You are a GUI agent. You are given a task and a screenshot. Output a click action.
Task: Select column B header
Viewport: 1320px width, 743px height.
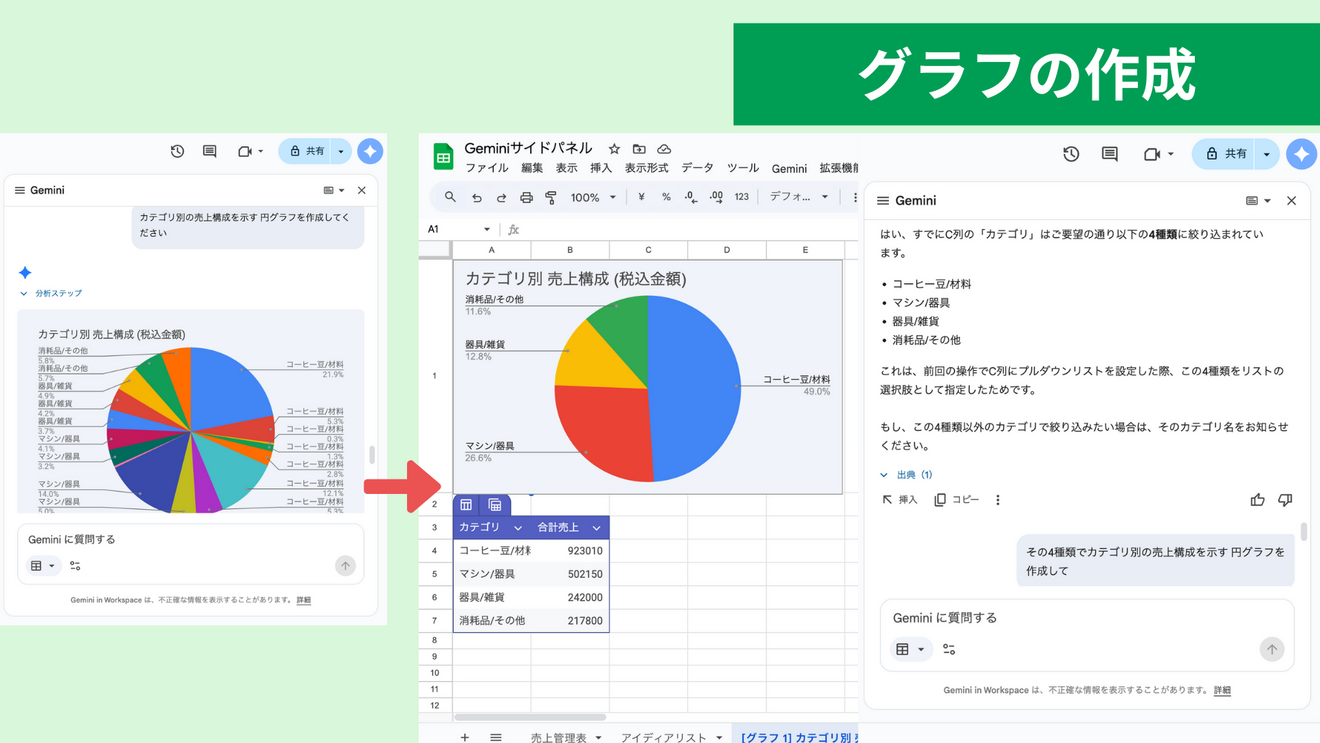coord(570,250)
